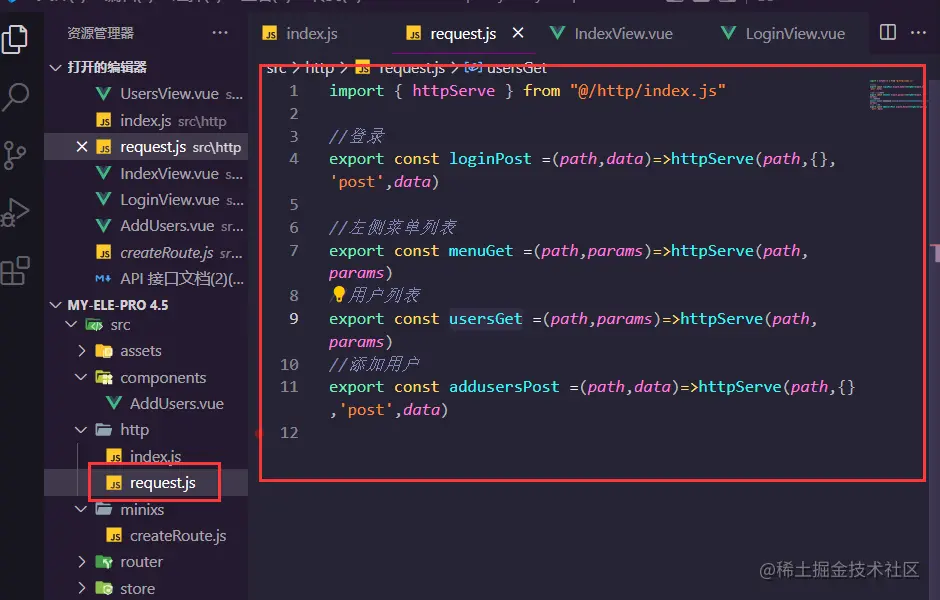Open createRoute.js in minixs folder

click(146, 536)
